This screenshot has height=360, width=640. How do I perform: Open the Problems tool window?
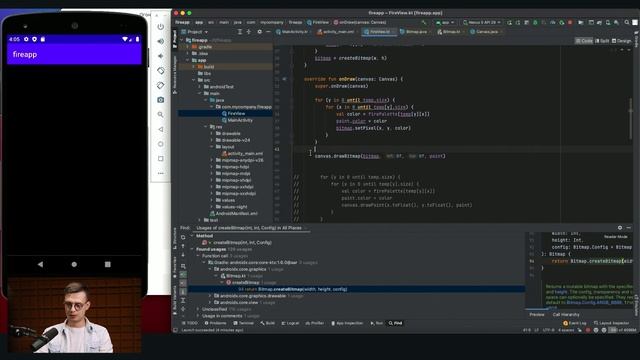coord(216,323)
